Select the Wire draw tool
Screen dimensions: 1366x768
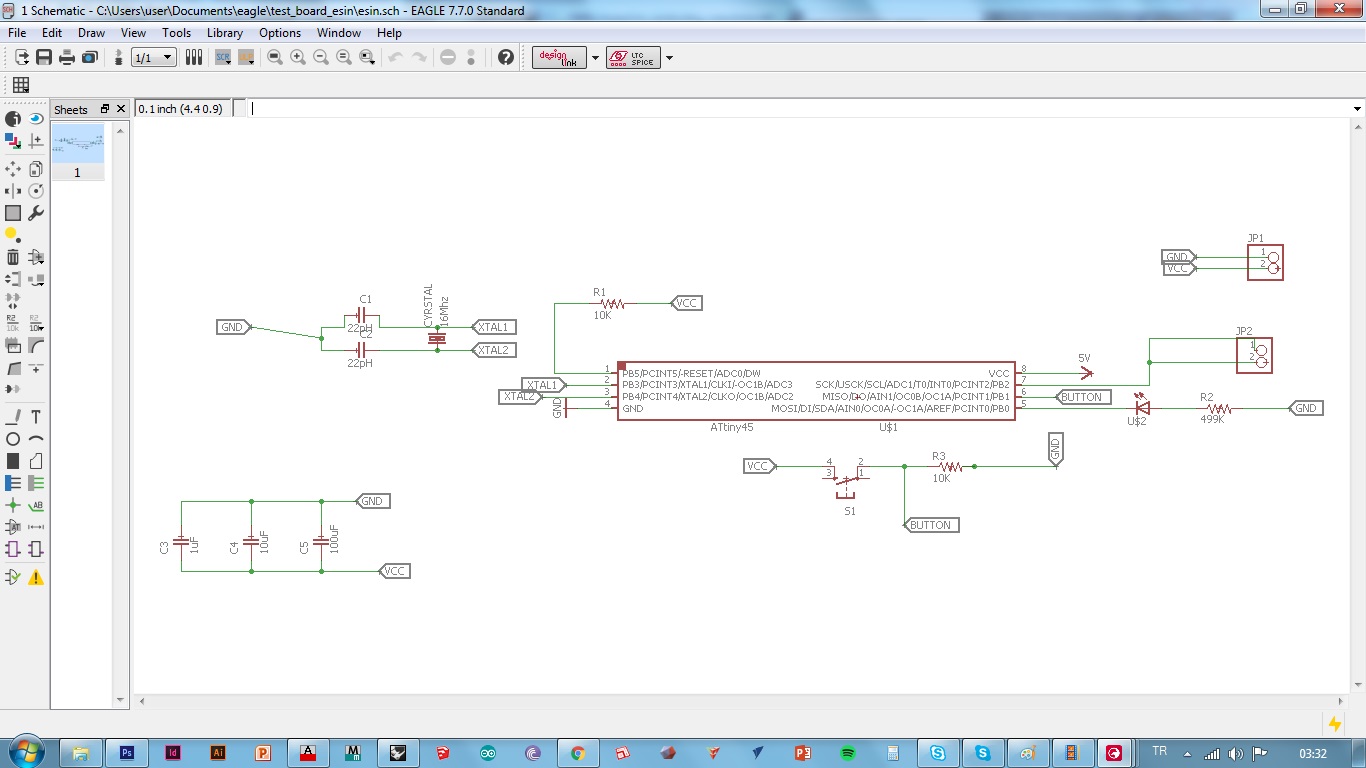click(x=13, y=417)
